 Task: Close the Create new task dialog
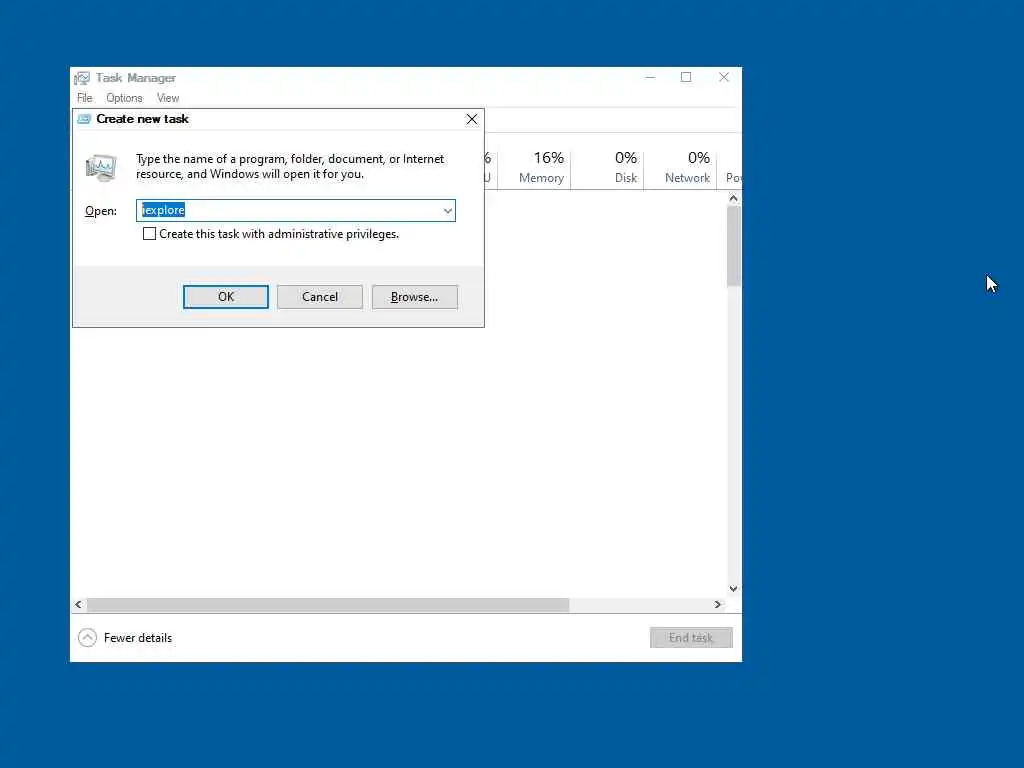coord(472,120)
